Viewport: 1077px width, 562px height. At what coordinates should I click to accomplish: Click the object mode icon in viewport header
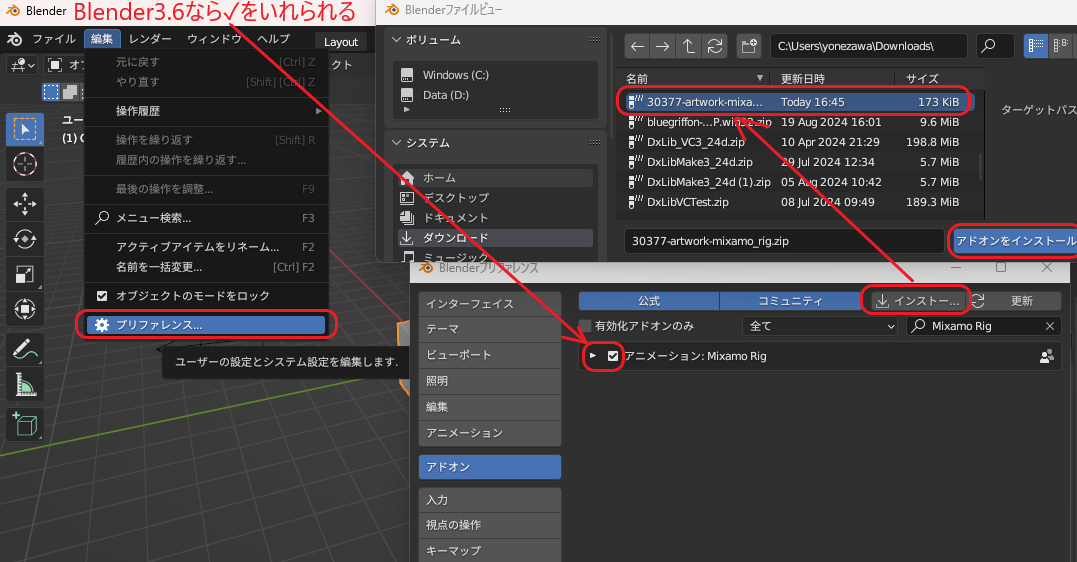(x=55, y=65)
